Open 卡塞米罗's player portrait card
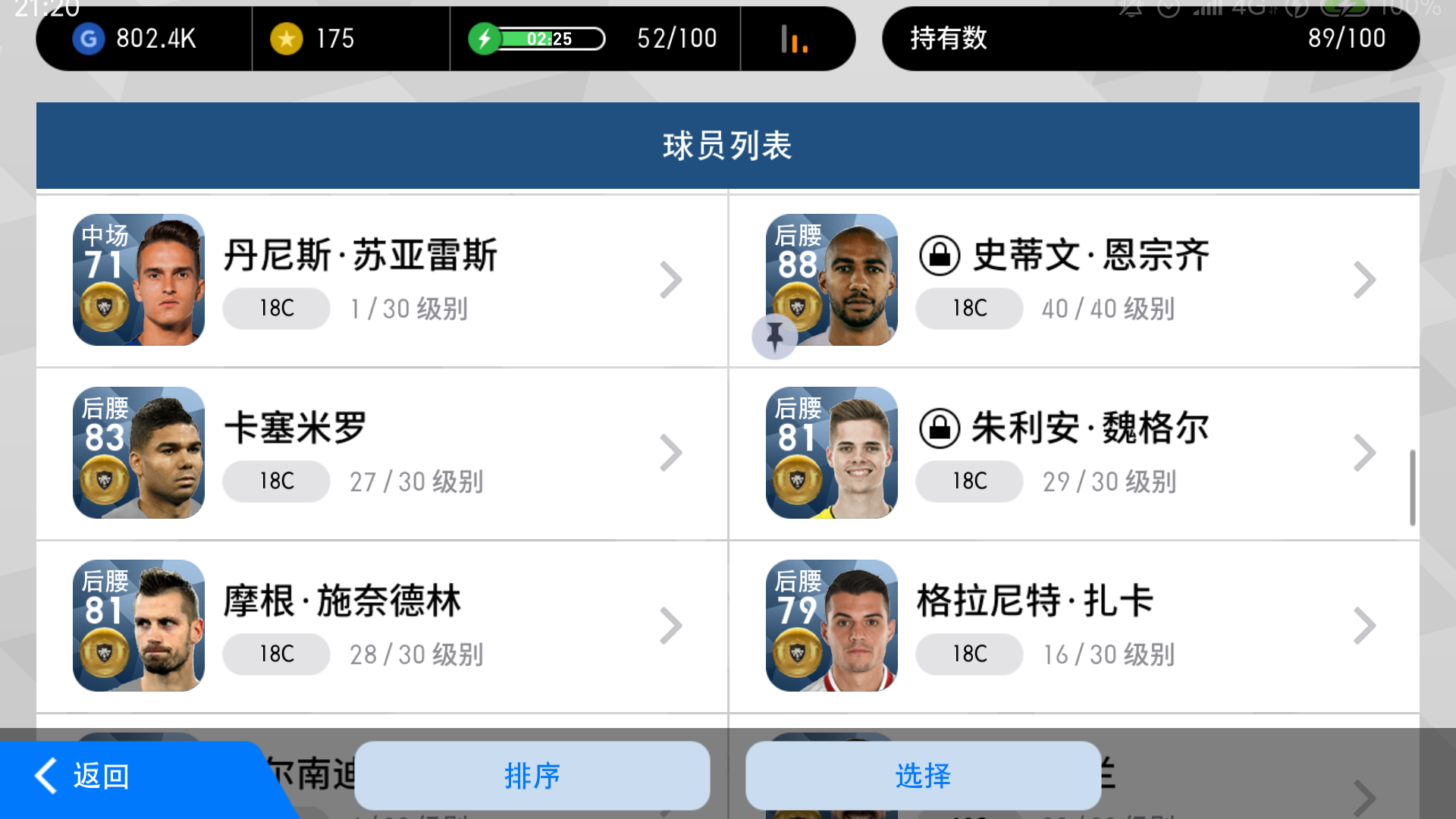Screen dimensions: 1456x819 pos(139,453)
